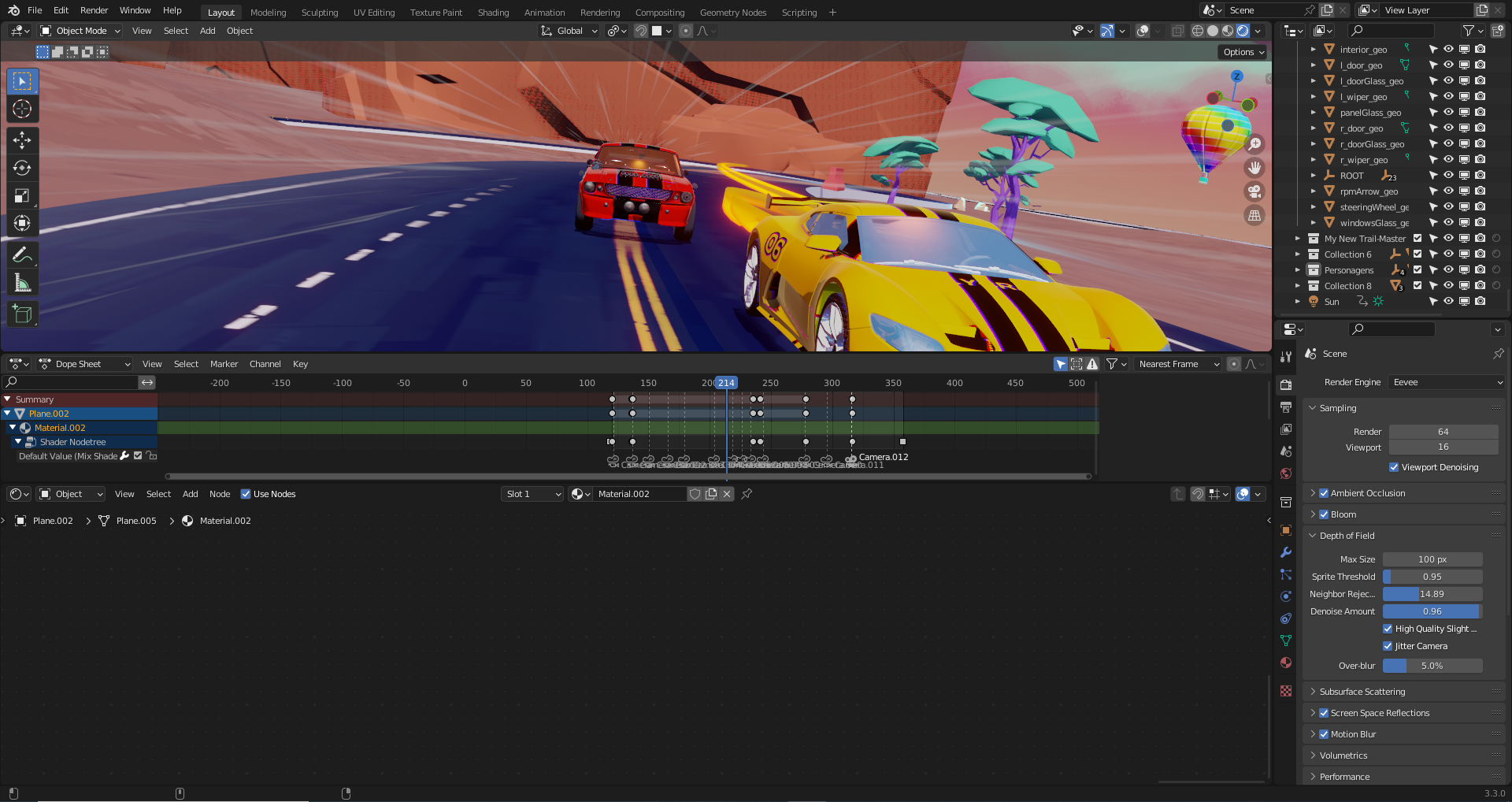
Task: Collapse the Plane.002 channel in Dope Sheet
Action: pyautogui.click(x=8, y=414)
